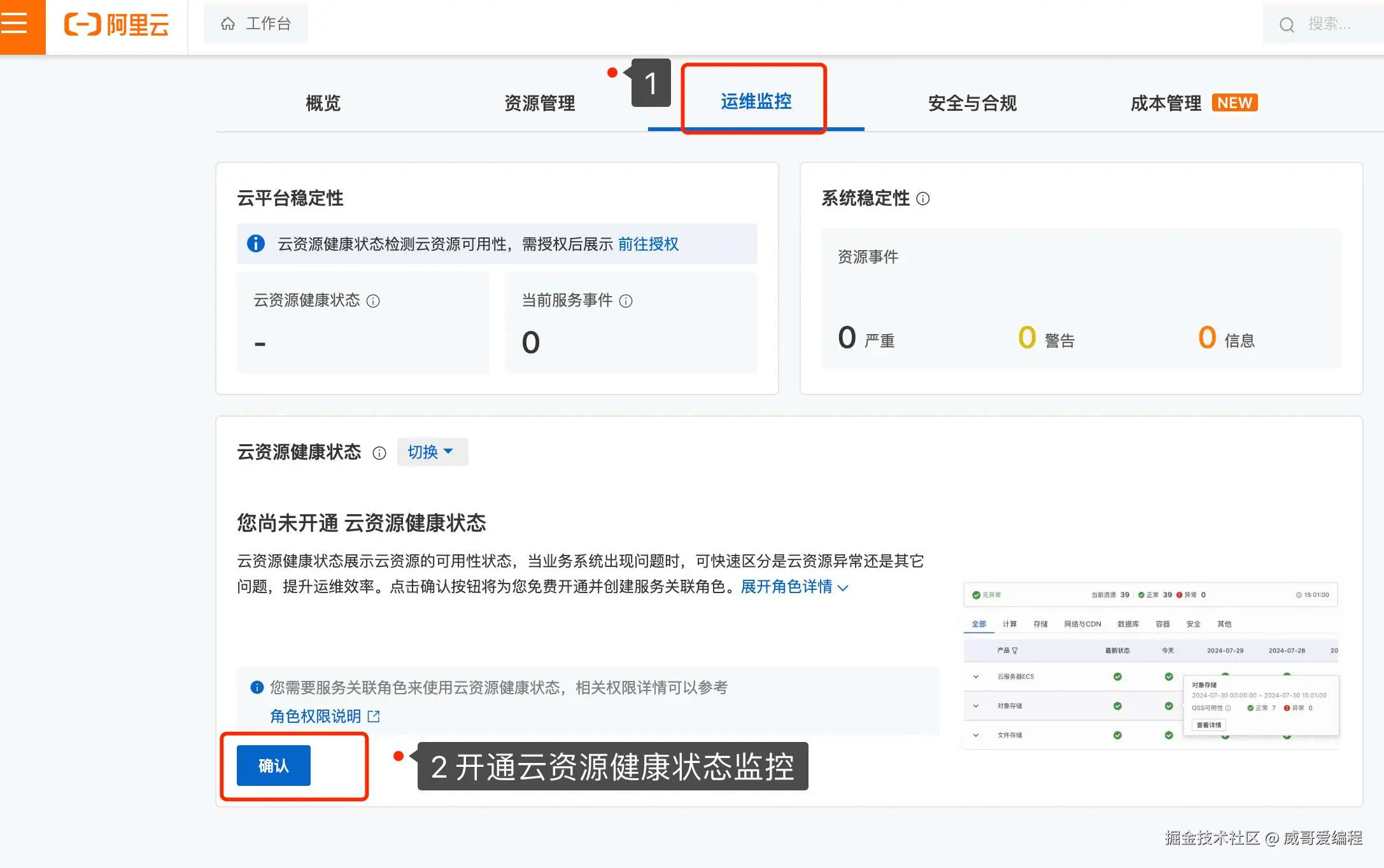Image resolution: width=1384 pixels, height=868 pixels.
Task: Open the 安全与合规 tab
Action: point(971,103)
